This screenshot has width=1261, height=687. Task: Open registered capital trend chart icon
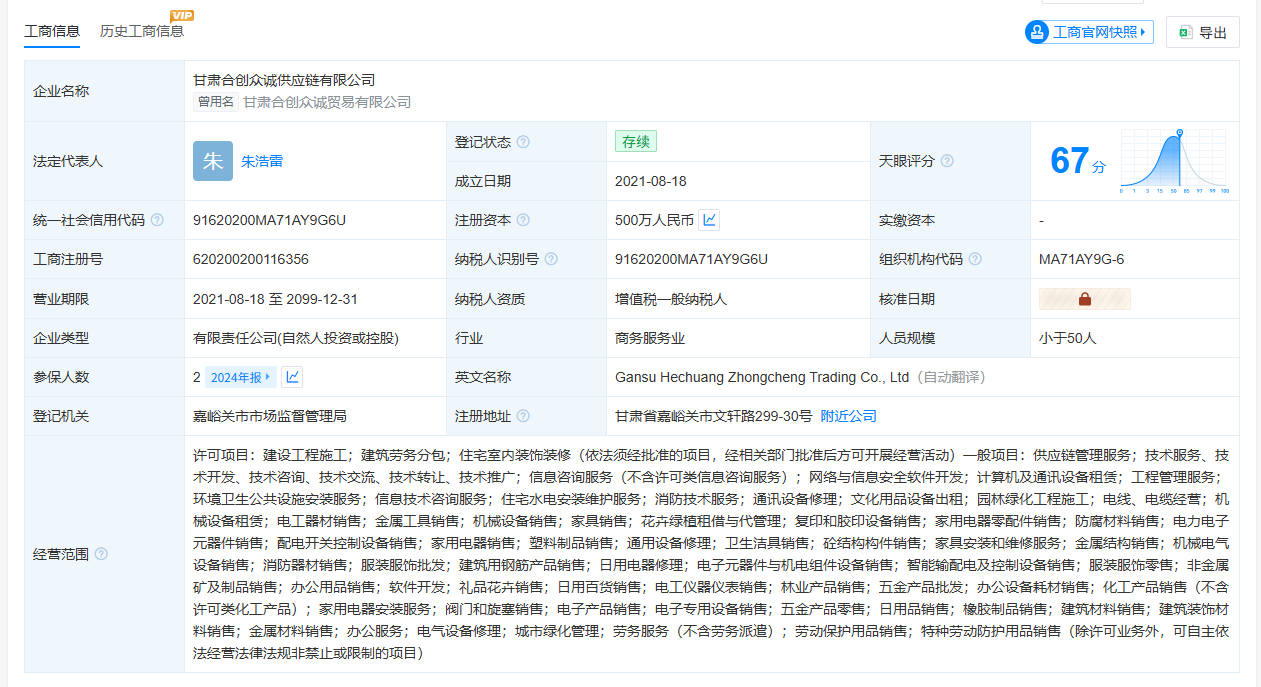coord(709,220)
